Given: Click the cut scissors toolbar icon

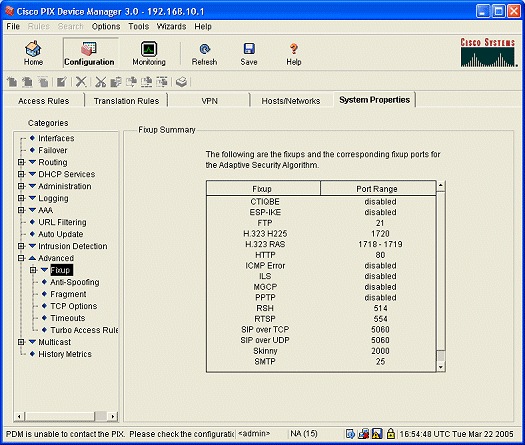Looking at the screenshot, I should pos(100,81).
